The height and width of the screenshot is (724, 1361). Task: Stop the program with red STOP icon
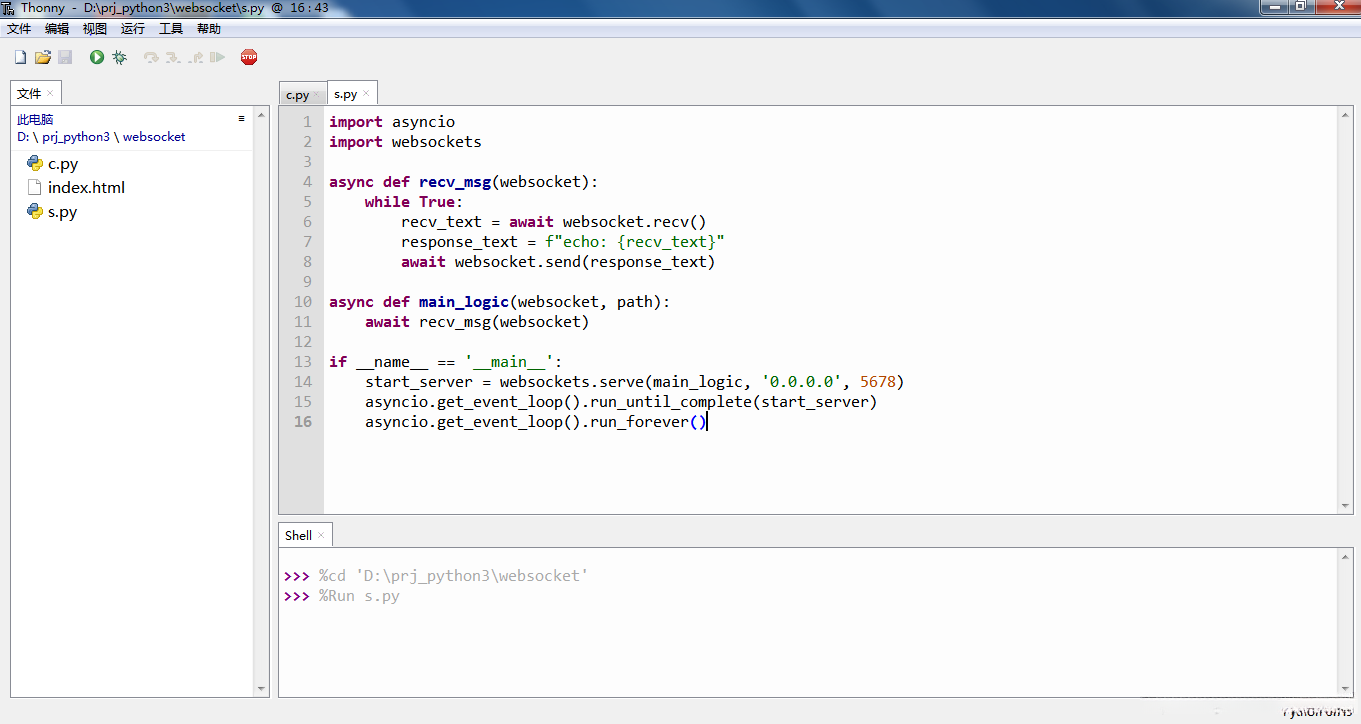pyautogui.click(x=249, y=58)
